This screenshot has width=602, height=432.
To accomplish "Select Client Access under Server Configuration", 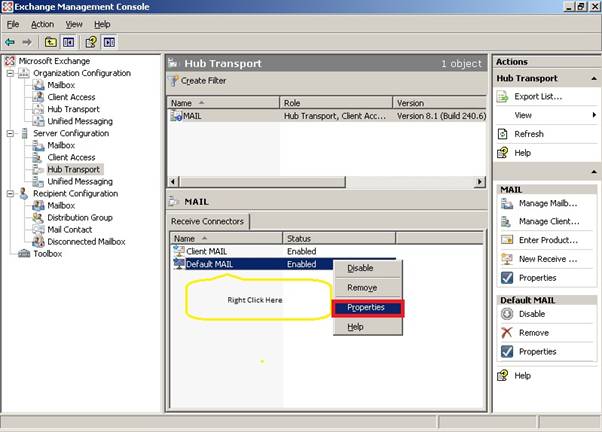I will [71, 157].
